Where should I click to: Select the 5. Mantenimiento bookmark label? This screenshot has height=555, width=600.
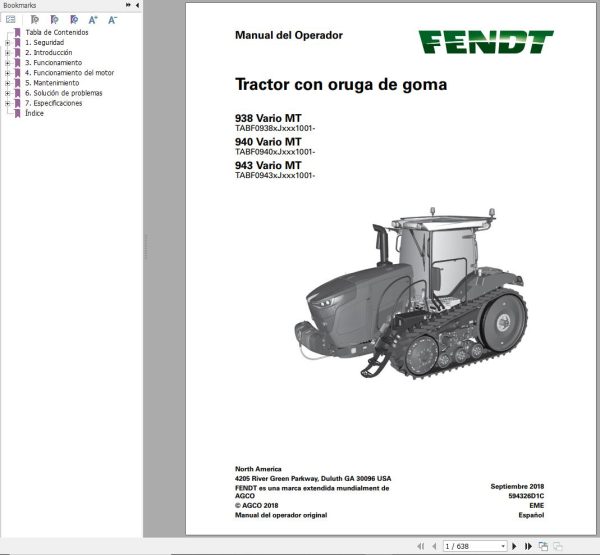click(52, 83)
